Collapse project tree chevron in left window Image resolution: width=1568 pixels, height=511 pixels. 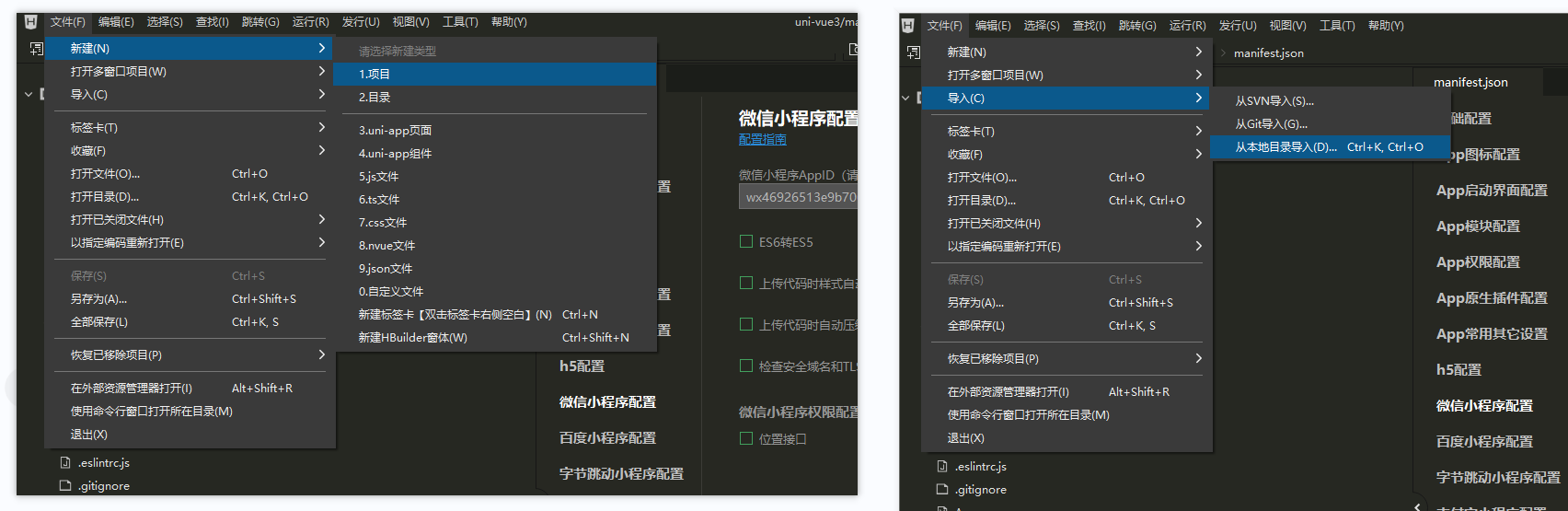pyautogui.click(x=29, y=94)
